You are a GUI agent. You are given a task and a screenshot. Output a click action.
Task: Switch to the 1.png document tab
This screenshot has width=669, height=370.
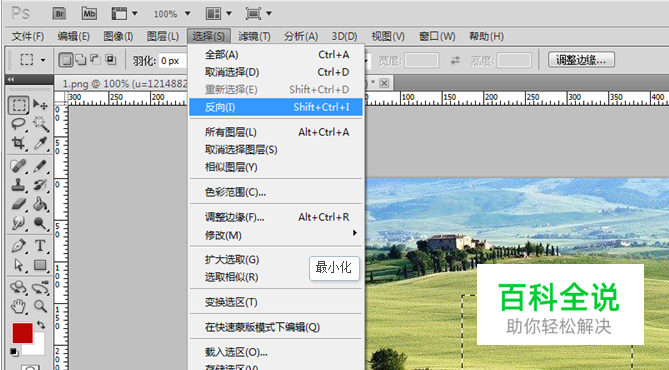tap(125, 84)
